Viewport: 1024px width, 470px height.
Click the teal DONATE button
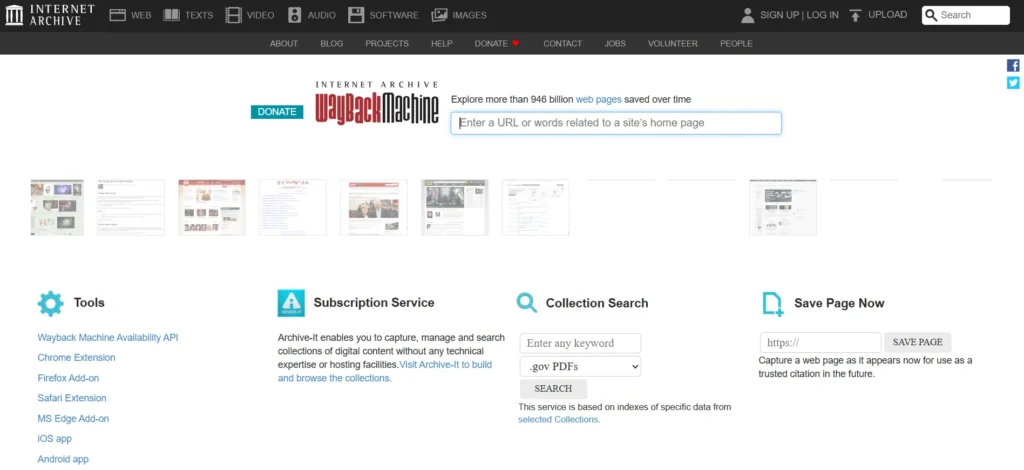click(277, 112)
